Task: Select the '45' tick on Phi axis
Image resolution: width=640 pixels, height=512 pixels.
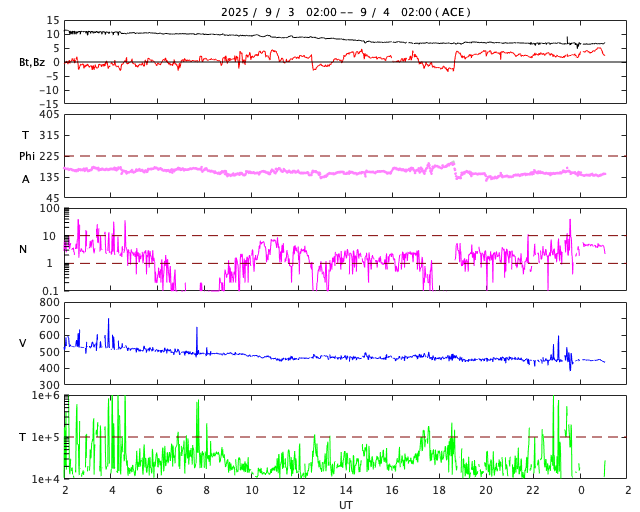Action: 53,198
